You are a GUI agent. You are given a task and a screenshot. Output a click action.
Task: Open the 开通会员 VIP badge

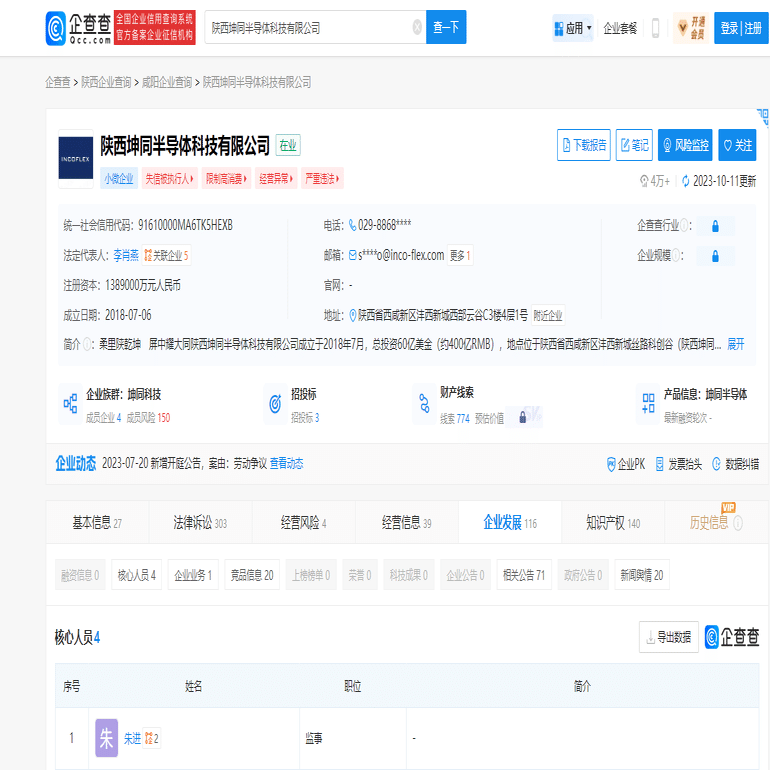point(691,28)
